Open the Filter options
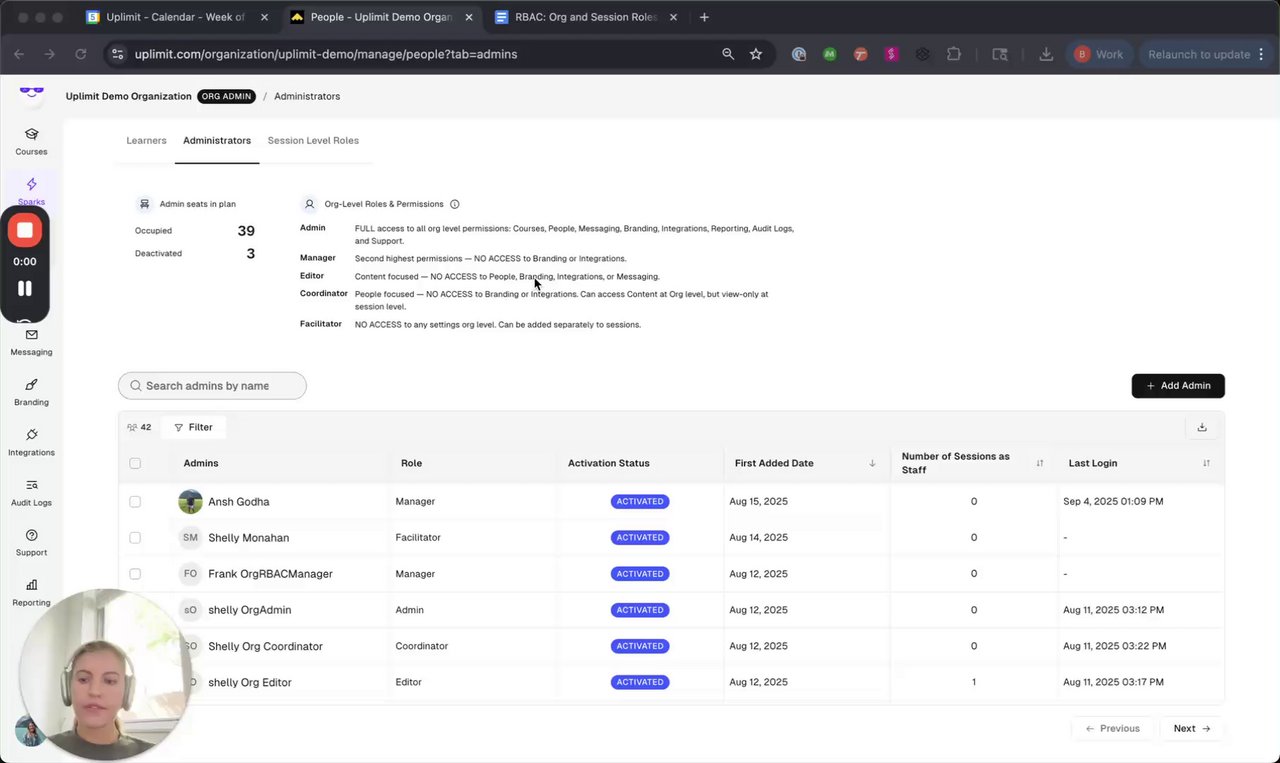Image resolution: width=1280 pixels, height=763 pixels. click(193, 427)
